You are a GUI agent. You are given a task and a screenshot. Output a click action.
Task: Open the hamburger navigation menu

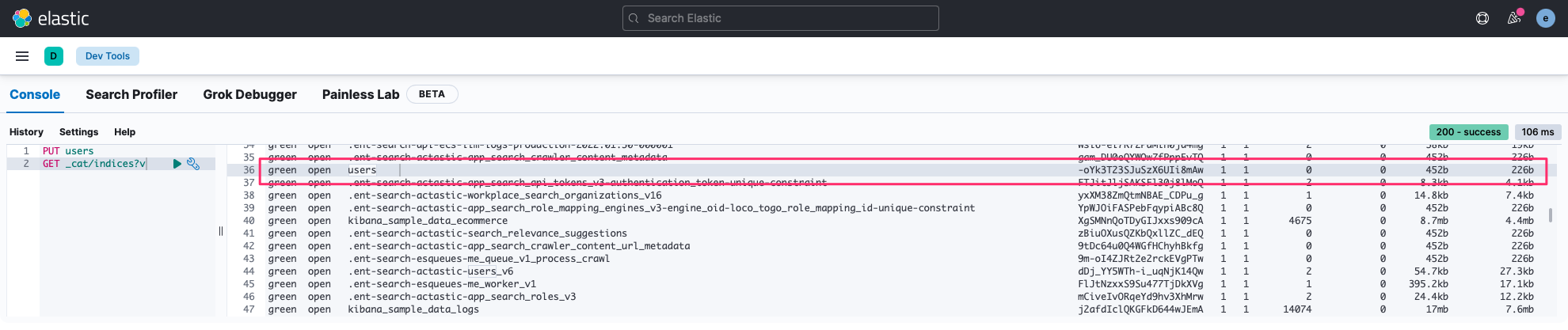pos(22,56)
